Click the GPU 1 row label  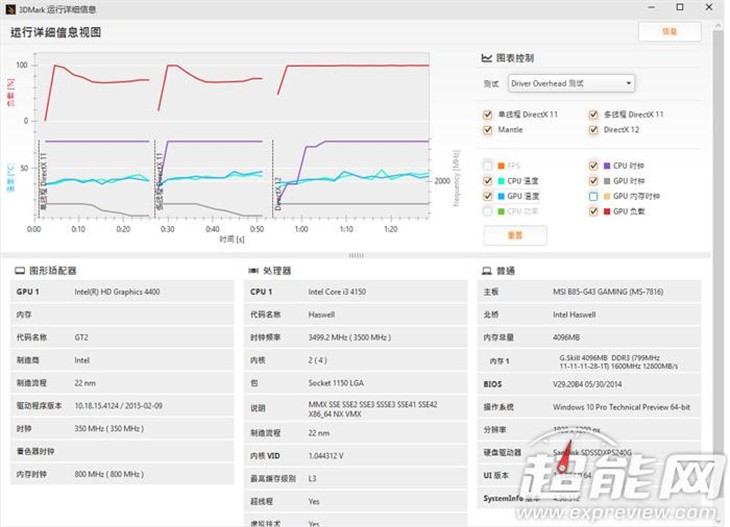[x=27, y=292]
